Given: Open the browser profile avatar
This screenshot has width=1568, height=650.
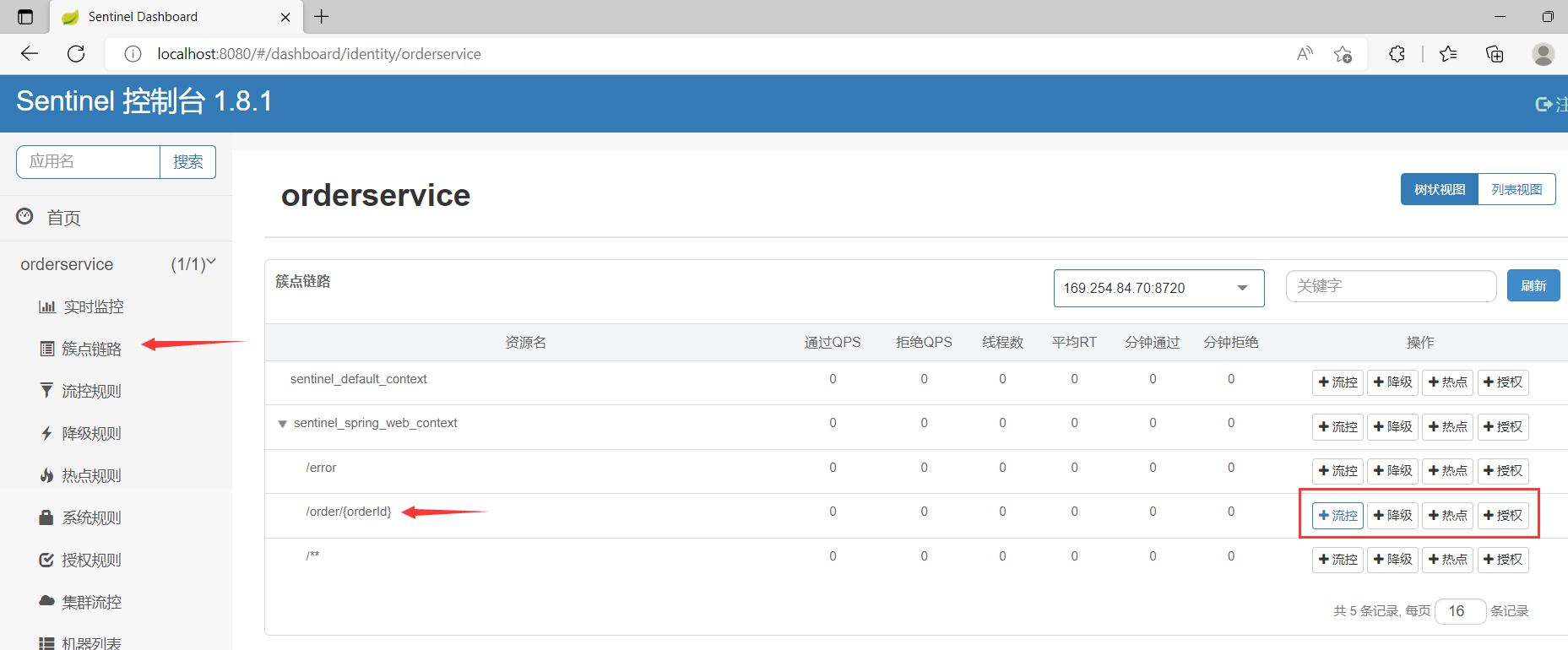Looking at the screenshot, I should pos(1544,54).
